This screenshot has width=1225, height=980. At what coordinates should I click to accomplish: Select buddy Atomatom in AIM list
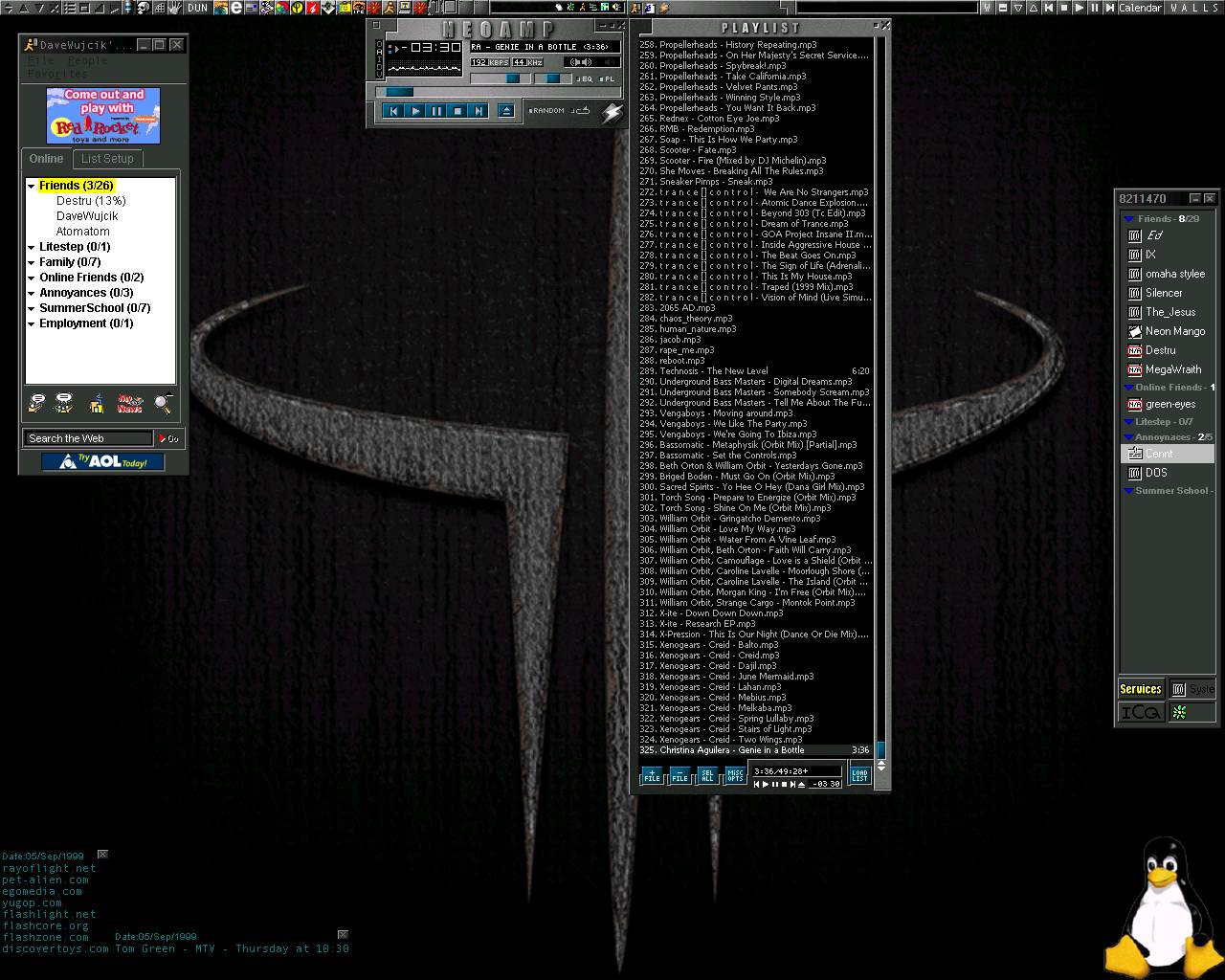pyautogui.click(x=82, y=232)
